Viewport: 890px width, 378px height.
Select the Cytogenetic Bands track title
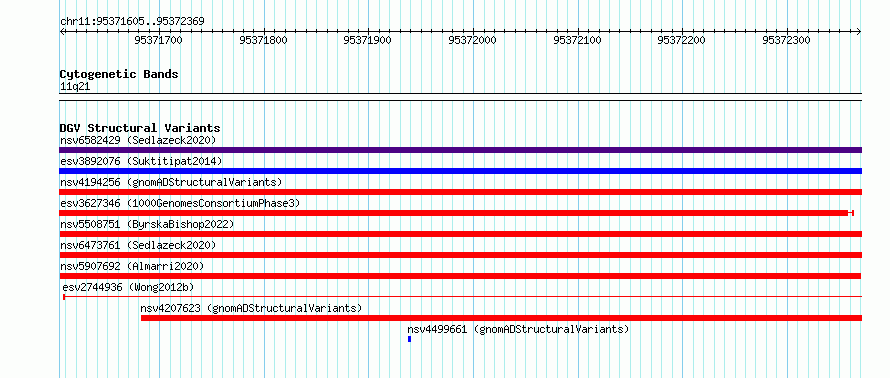pyautogui.click(x=119, y=74)
